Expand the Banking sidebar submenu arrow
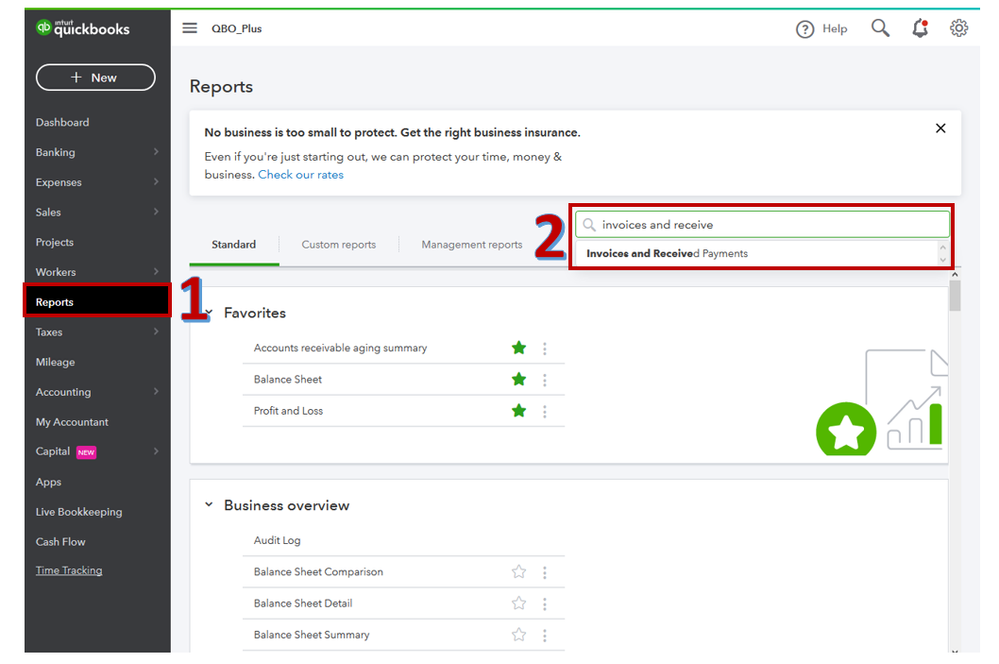 pos(156,152)
